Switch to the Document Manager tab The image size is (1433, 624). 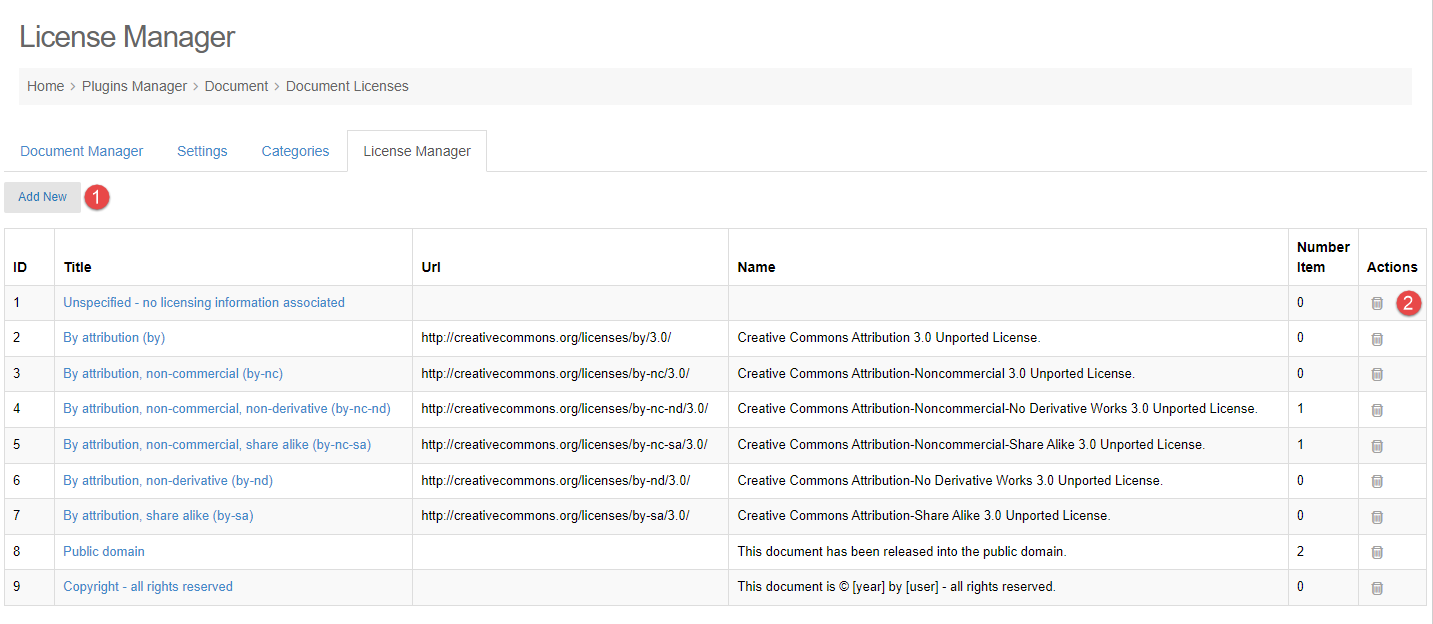82,151
